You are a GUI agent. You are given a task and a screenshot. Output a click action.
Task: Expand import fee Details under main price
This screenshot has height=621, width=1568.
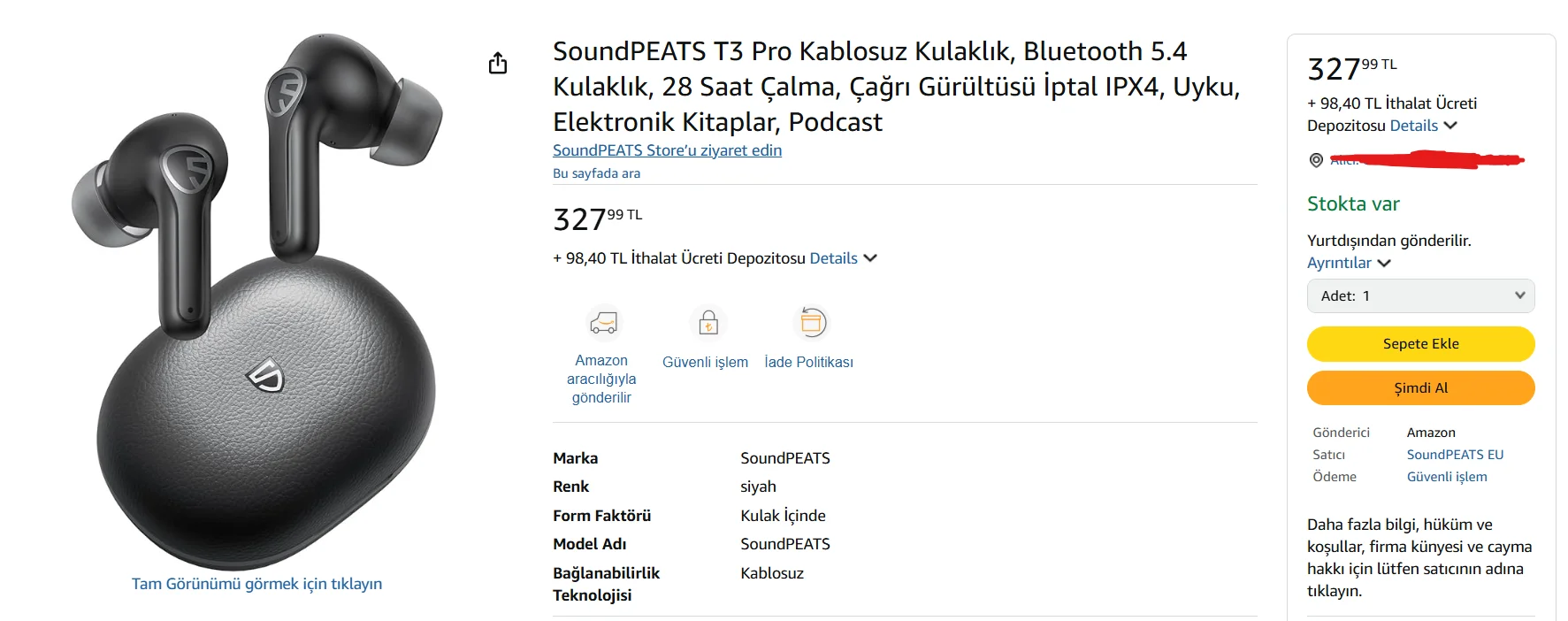point(842,258)
